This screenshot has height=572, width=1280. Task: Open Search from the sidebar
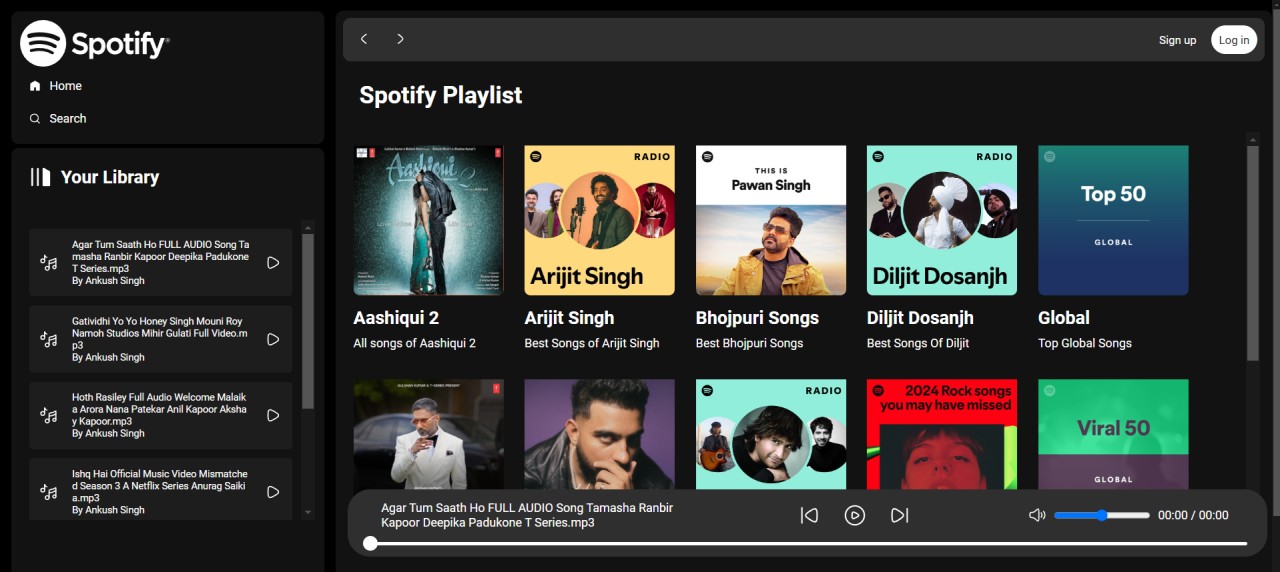point(57,118)
